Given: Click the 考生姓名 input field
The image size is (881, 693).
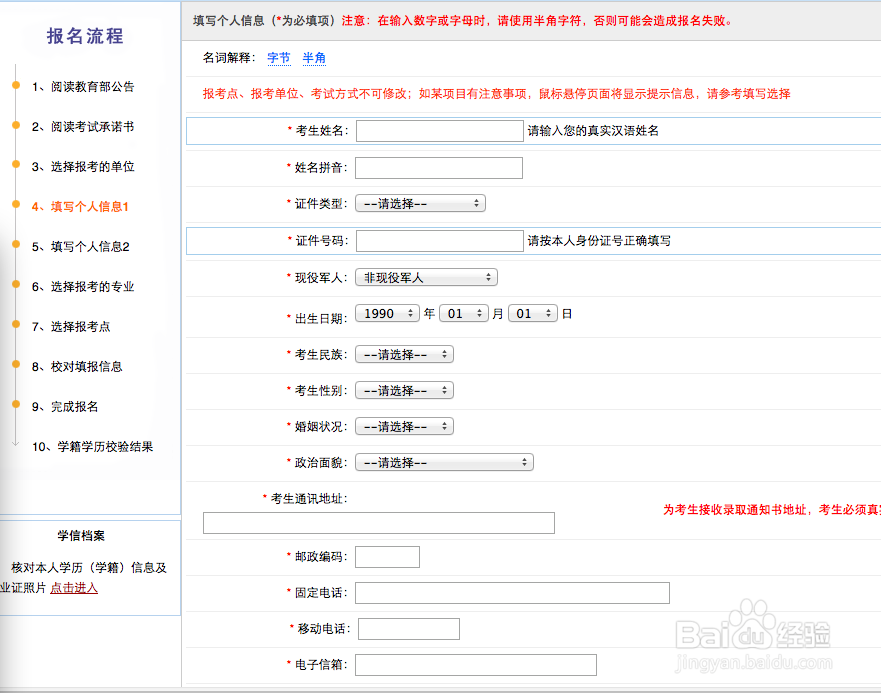Looking at the screenshot, I should 440,130.
